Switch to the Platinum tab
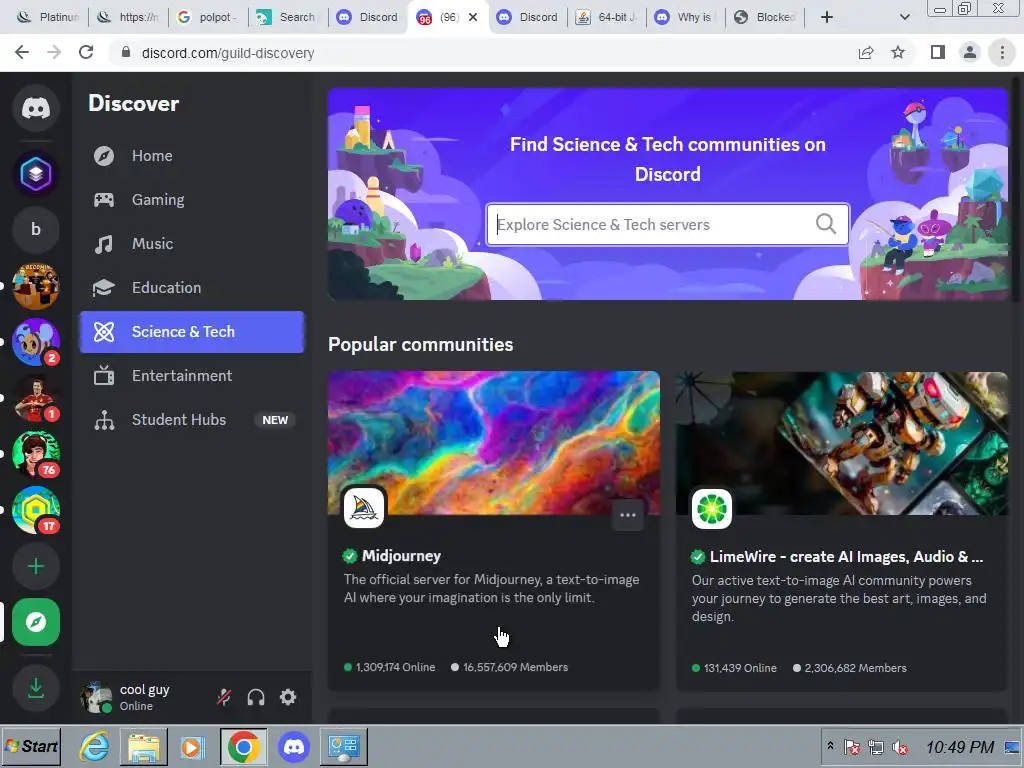The height and width of the screenshot is (768, 1024). 48,17
